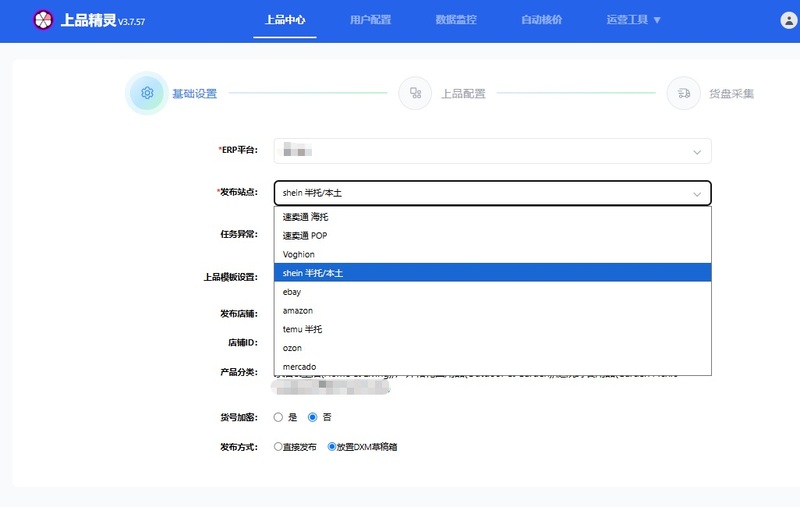The width and height of the screenshot is (800, 507).
Task: Select mercado from site list
Action: click(x=492, y=367)
